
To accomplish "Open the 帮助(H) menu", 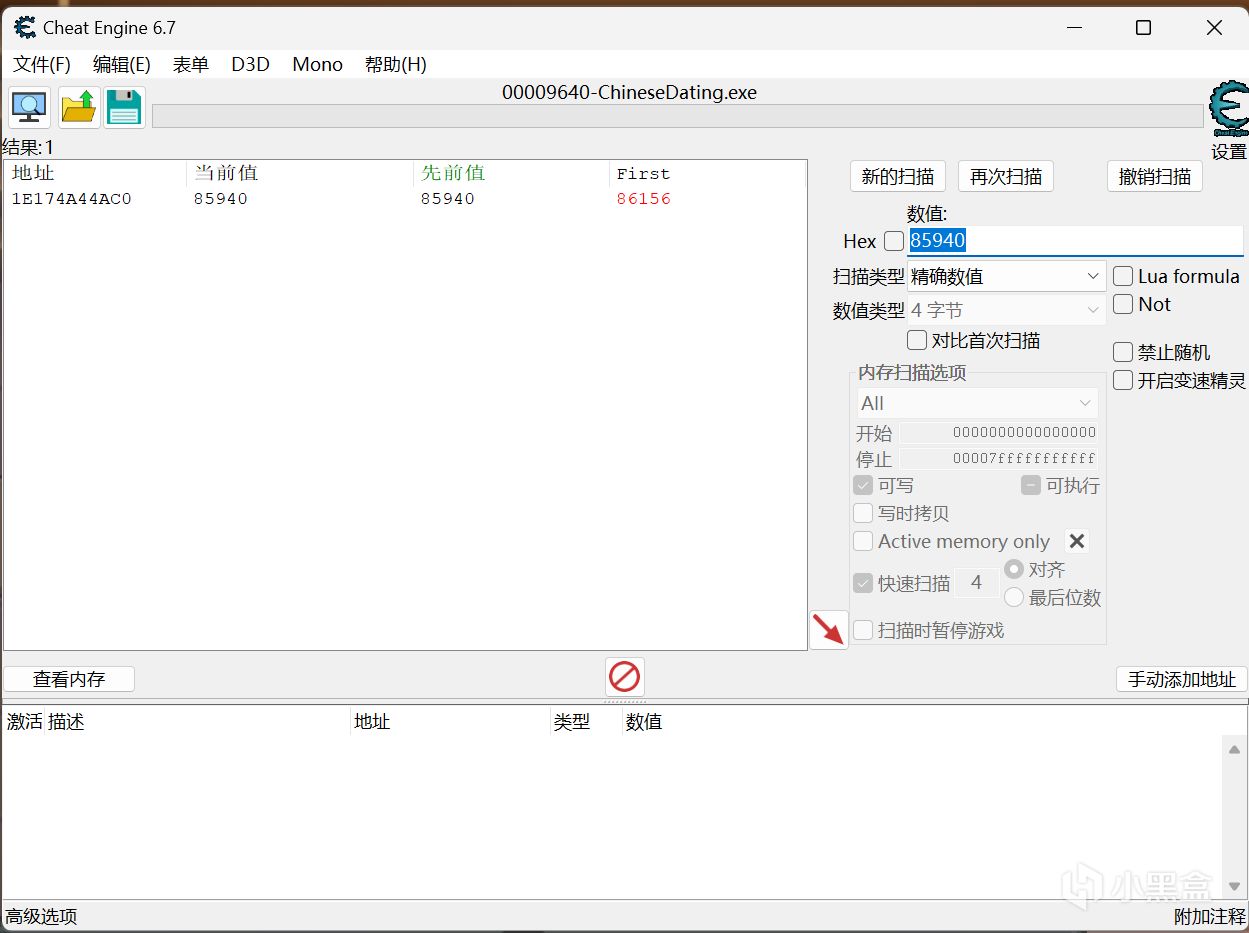I will point(396,64).
